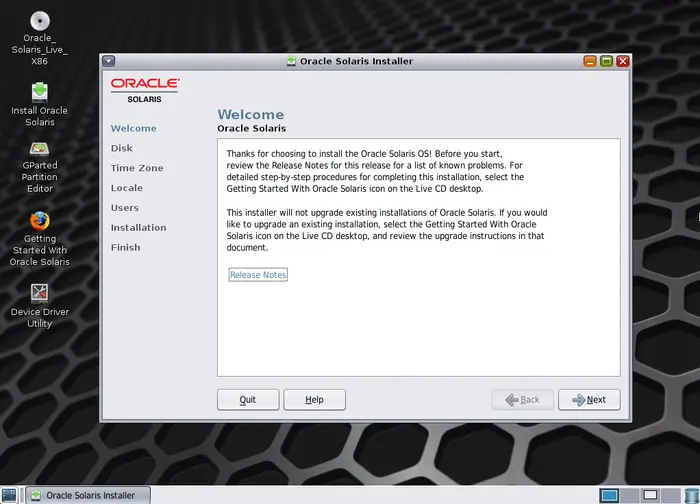Select the Time Zone step in sidebar
This screenshot has width=700, height=504.
(137, 168)
